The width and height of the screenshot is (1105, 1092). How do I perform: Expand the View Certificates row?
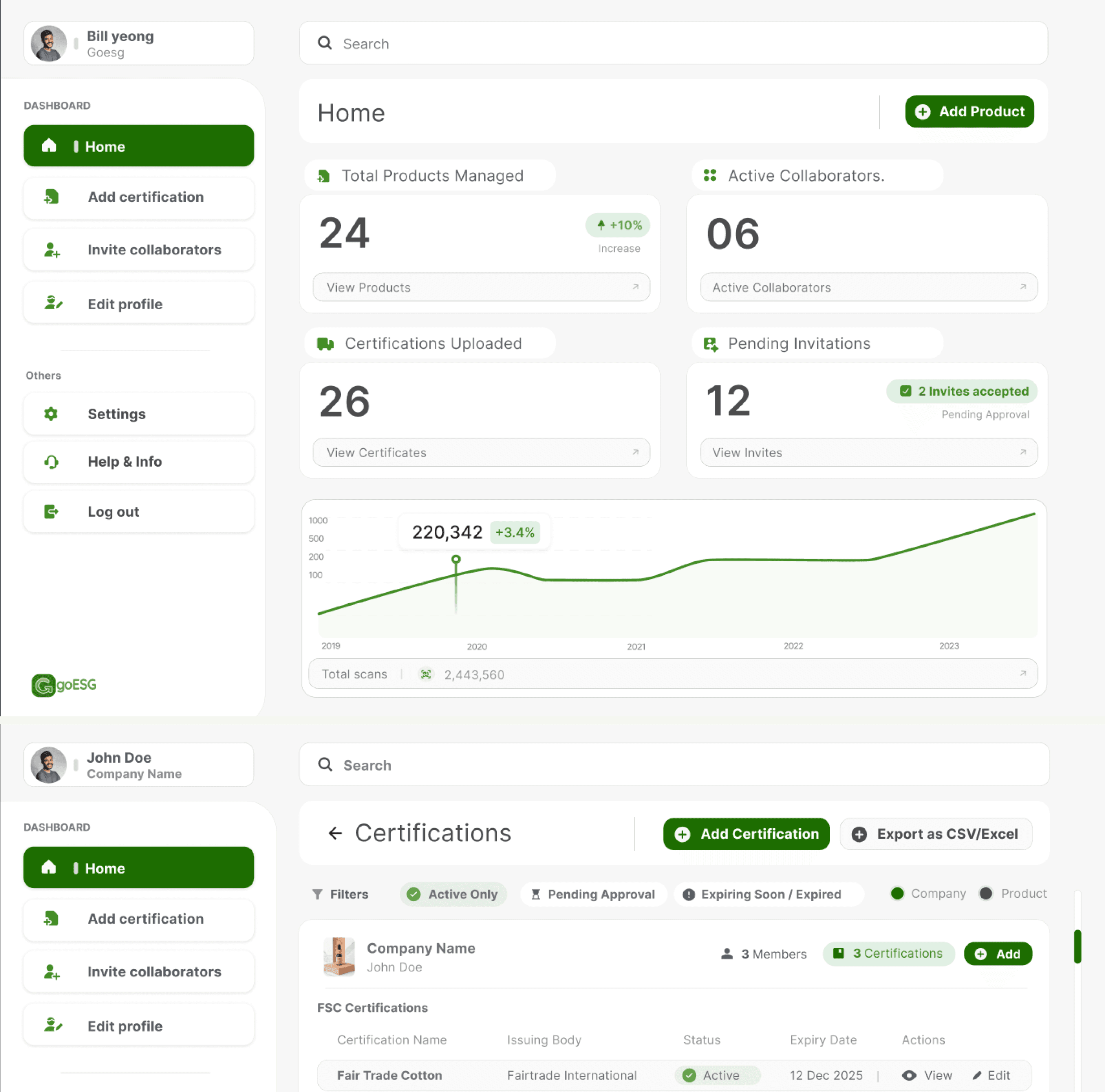(635, 452)
